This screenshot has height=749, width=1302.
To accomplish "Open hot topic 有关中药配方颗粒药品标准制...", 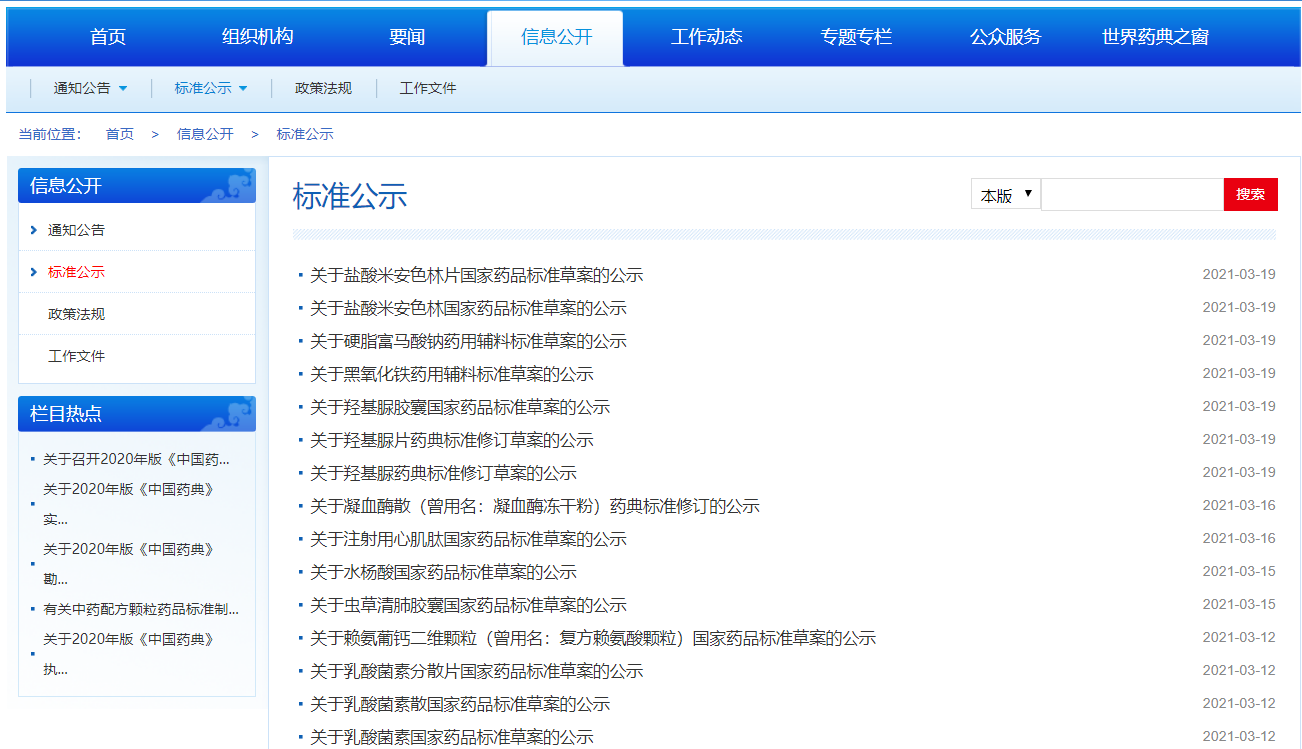I will 141,609.
